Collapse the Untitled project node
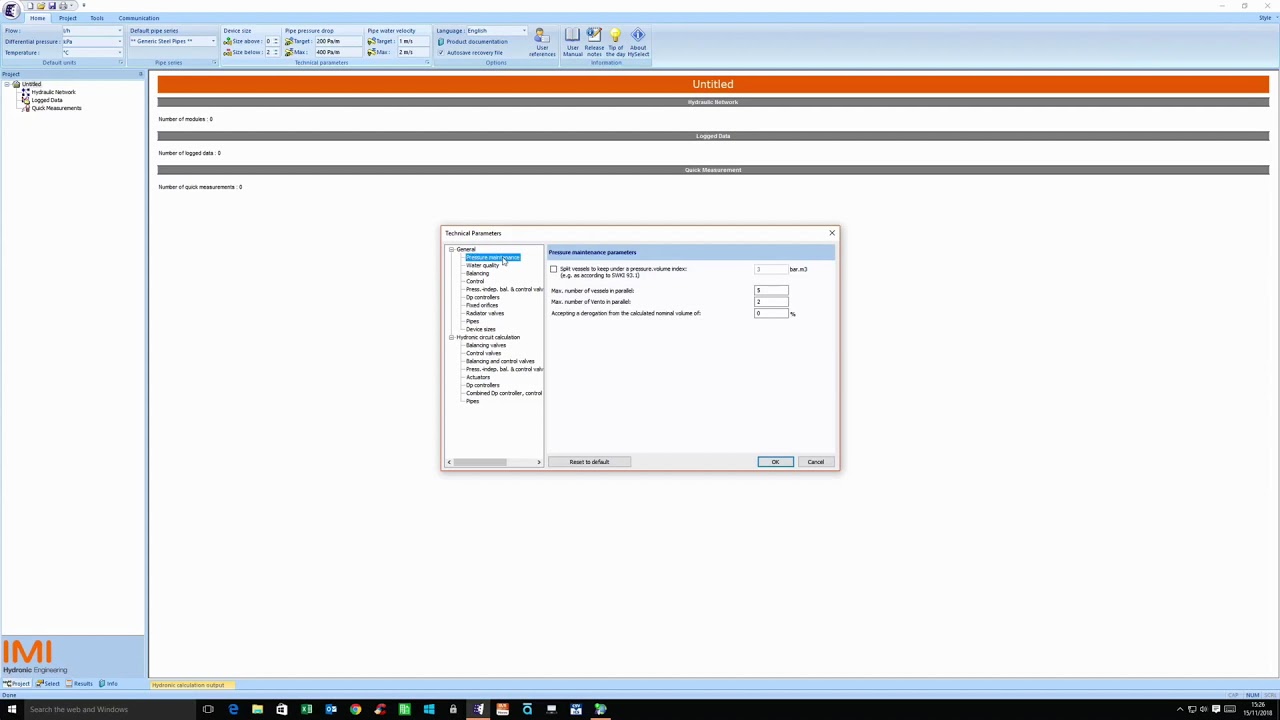1280x720 pixels. click(7, 84)
